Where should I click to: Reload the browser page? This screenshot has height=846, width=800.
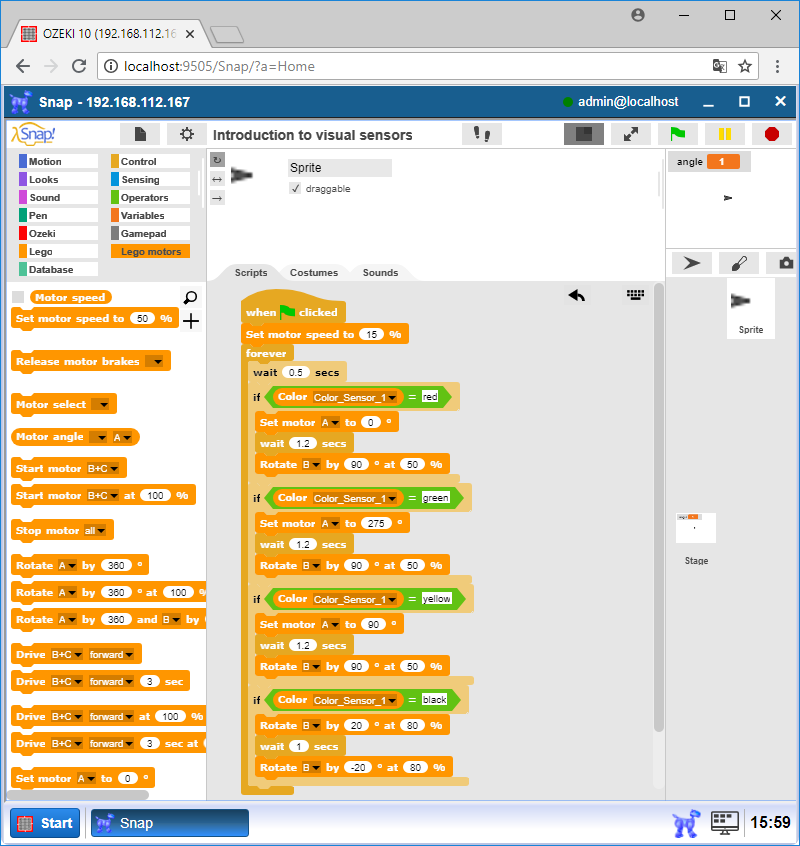(79, 66)
